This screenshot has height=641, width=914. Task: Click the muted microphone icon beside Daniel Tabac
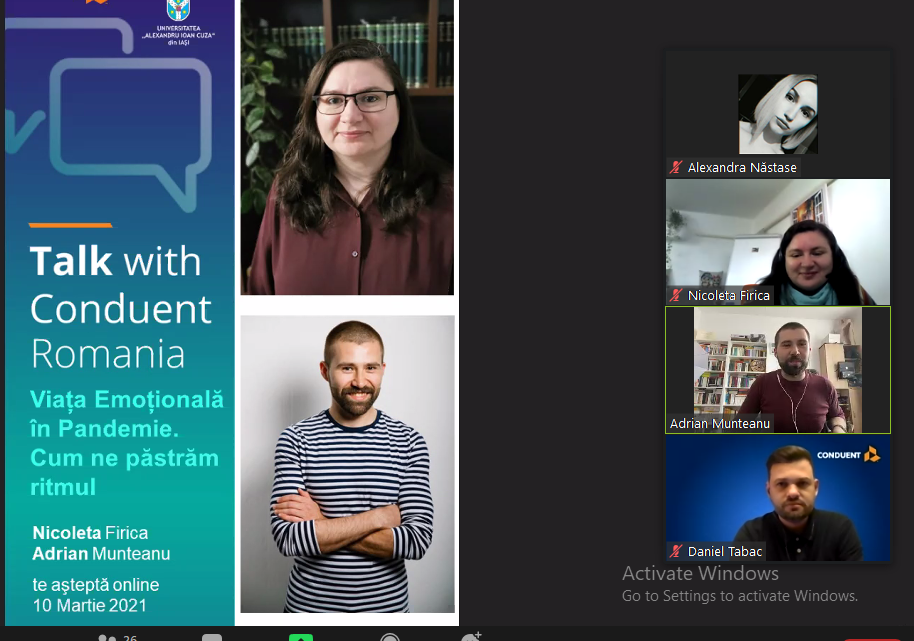coord(676,551)
